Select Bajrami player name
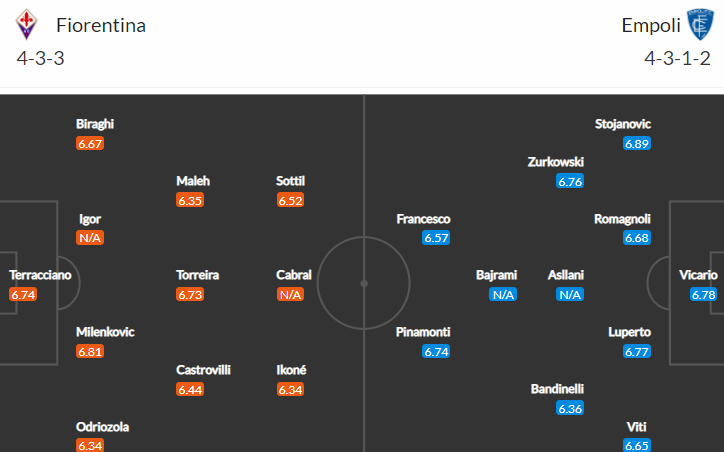Image resolution: width=724 pixels, height=452 pixels. click(x=496, y=275)
